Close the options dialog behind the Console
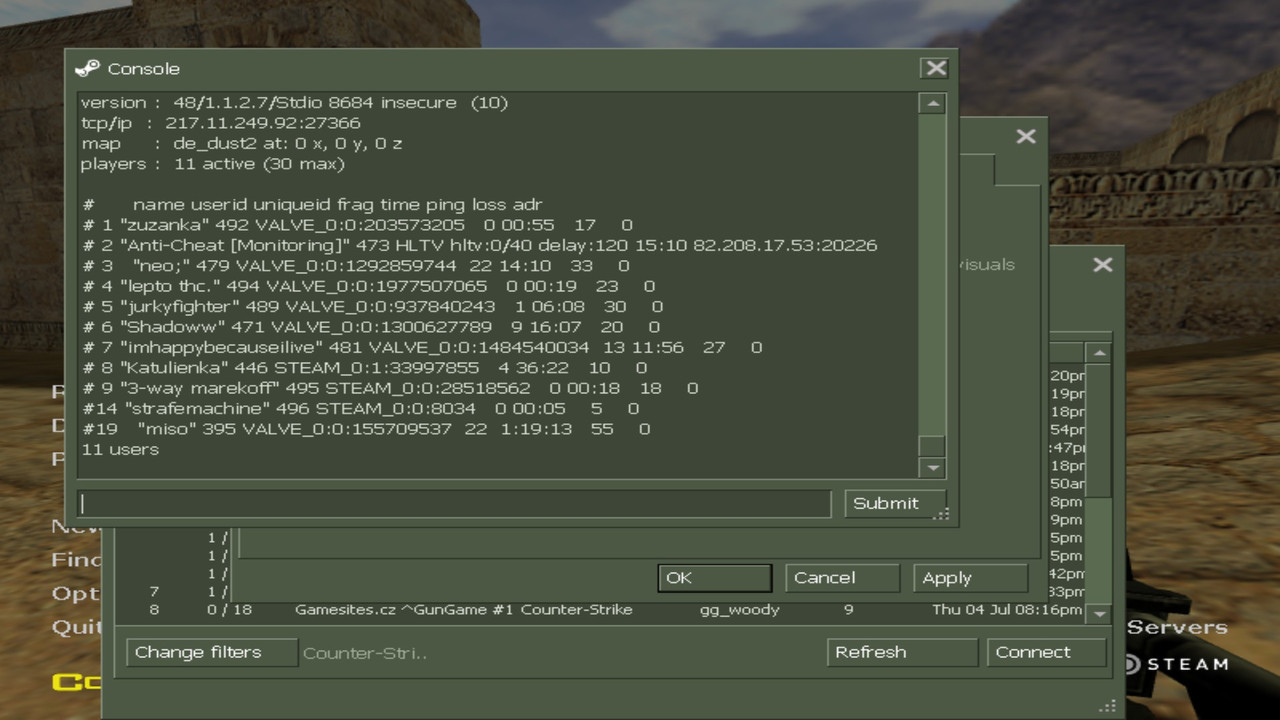The height and width of the screenshot is (720, 1280). [x=1026, y=136]
